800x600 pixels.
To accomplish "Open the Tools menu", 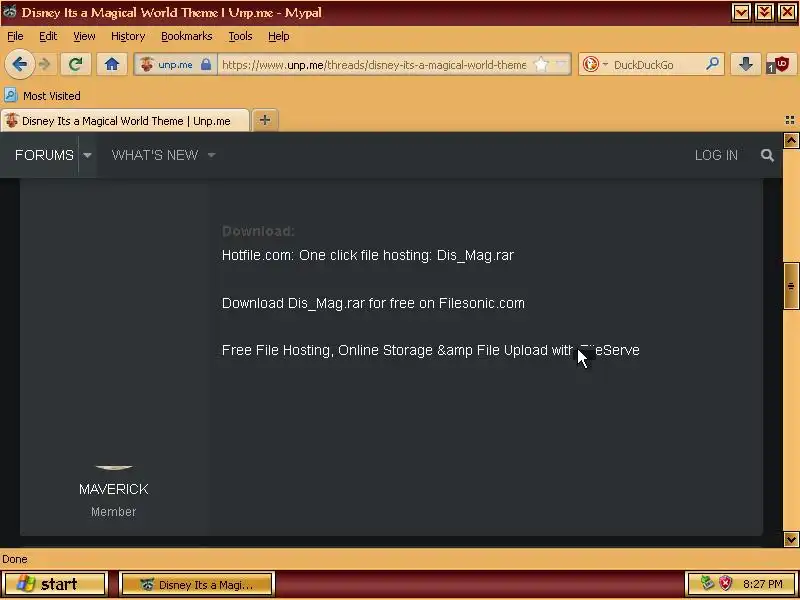I will click(x=240, y=36).
